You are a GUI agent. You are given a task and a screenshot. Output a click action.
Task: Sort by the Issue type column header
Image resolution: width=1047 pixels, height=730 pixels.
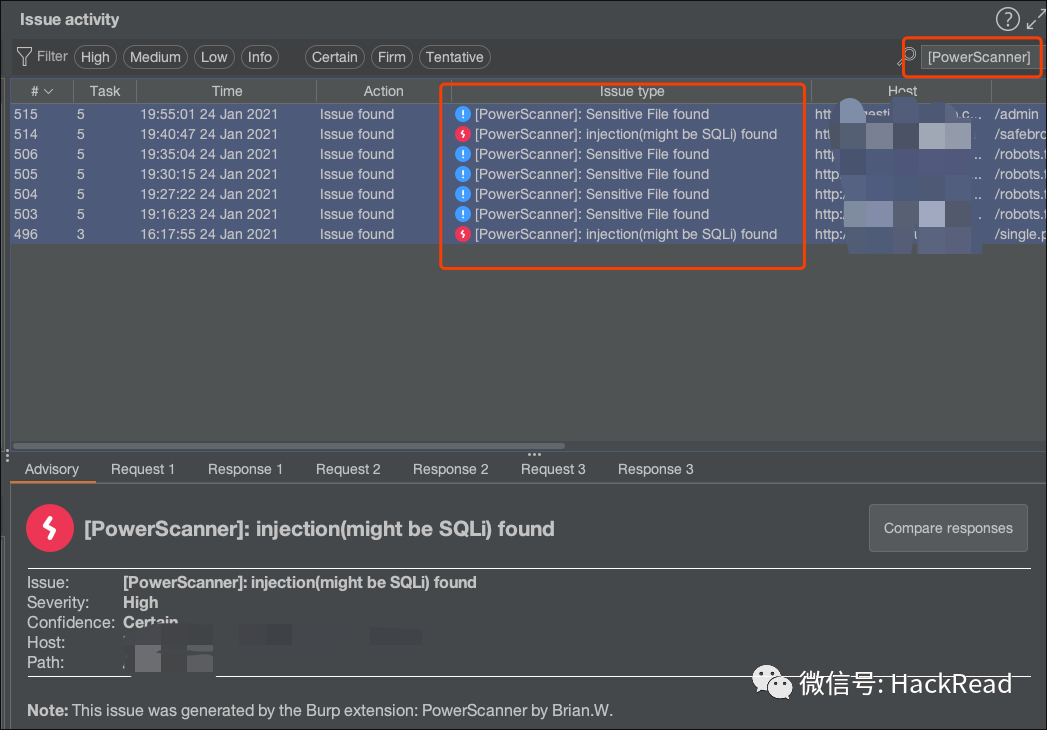pos(632,91)
